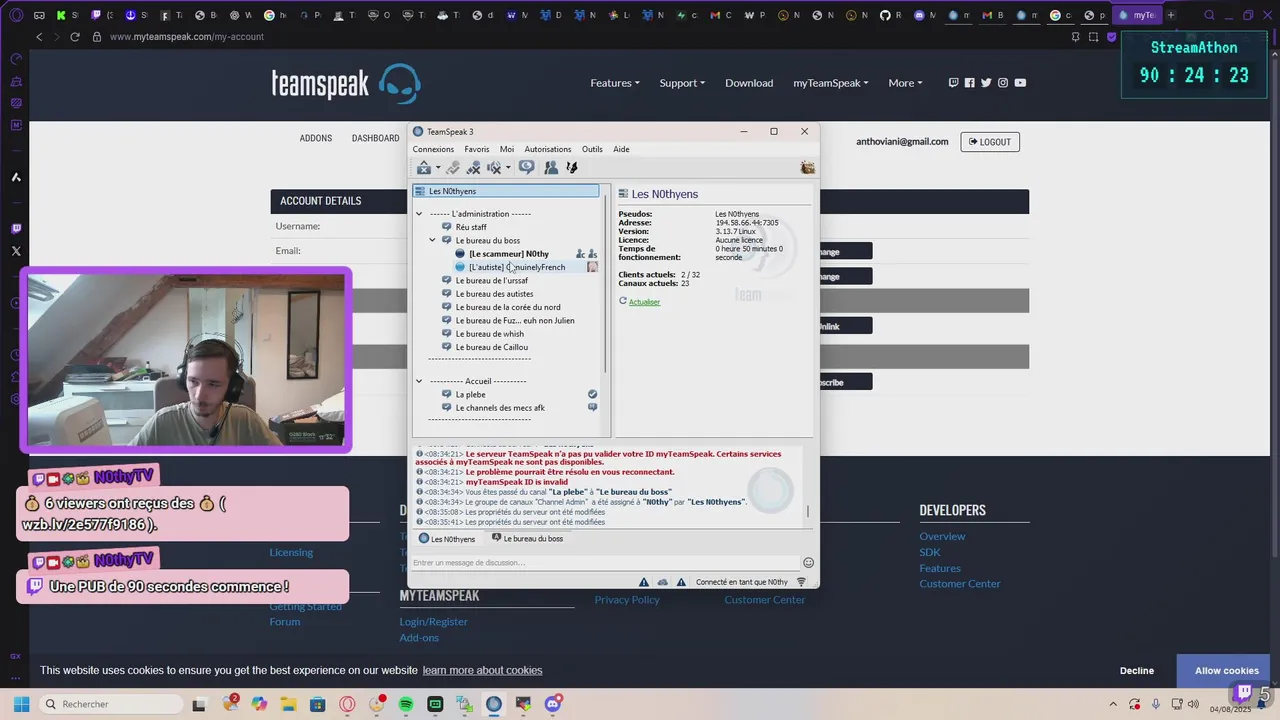Select the Le bureau des autistes channel
Screen dimensions: 1280x720
[x=494, y=294]
